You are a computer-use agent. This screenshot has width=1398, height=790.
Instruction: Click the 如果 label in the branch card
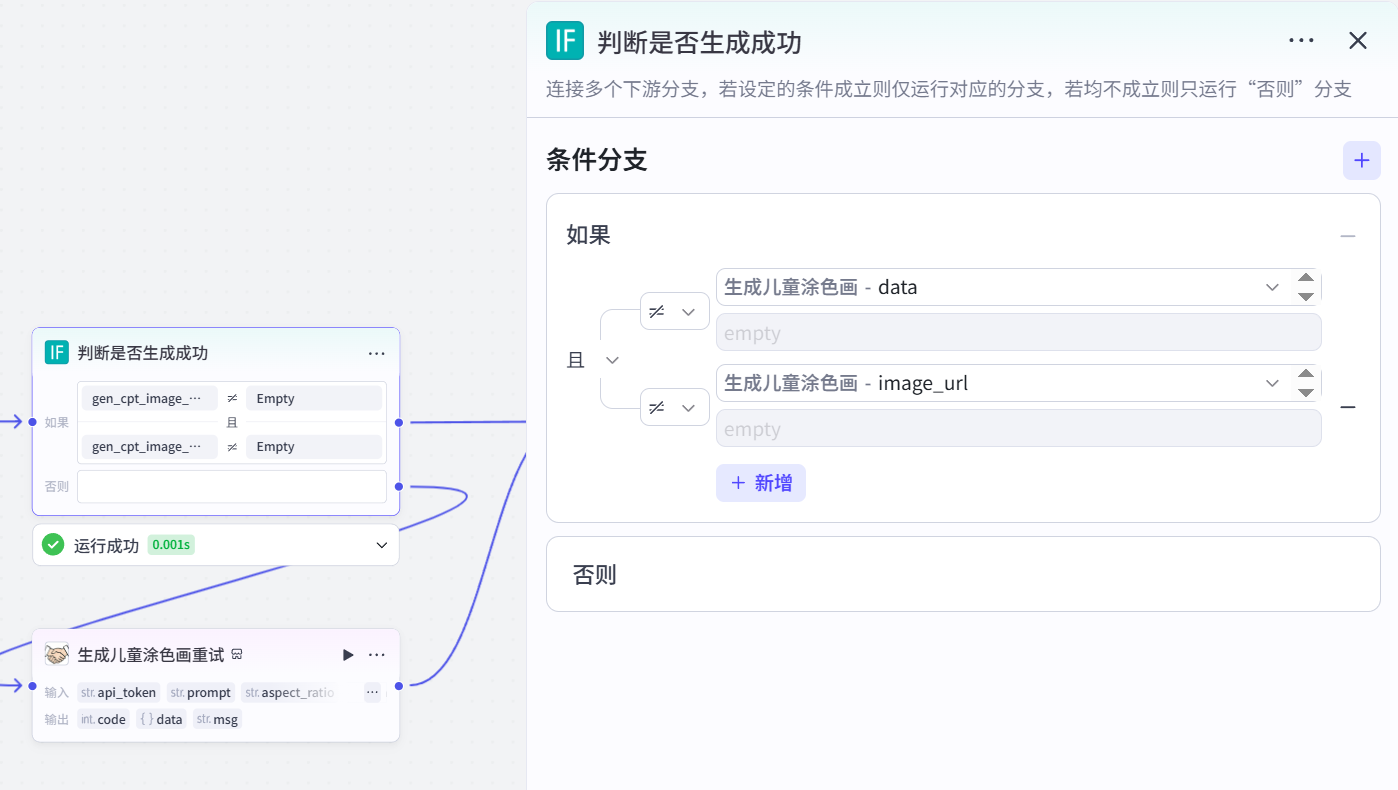(589, 235)
